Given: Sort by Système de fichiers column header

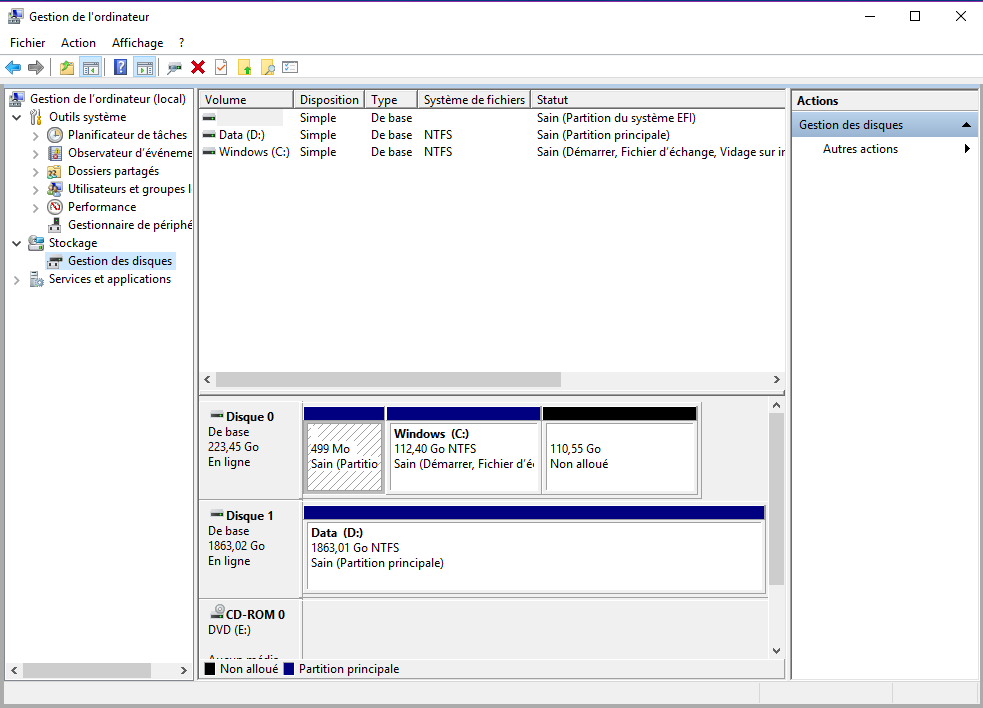Looking at the screenshot, I should (x=474, y=100).
